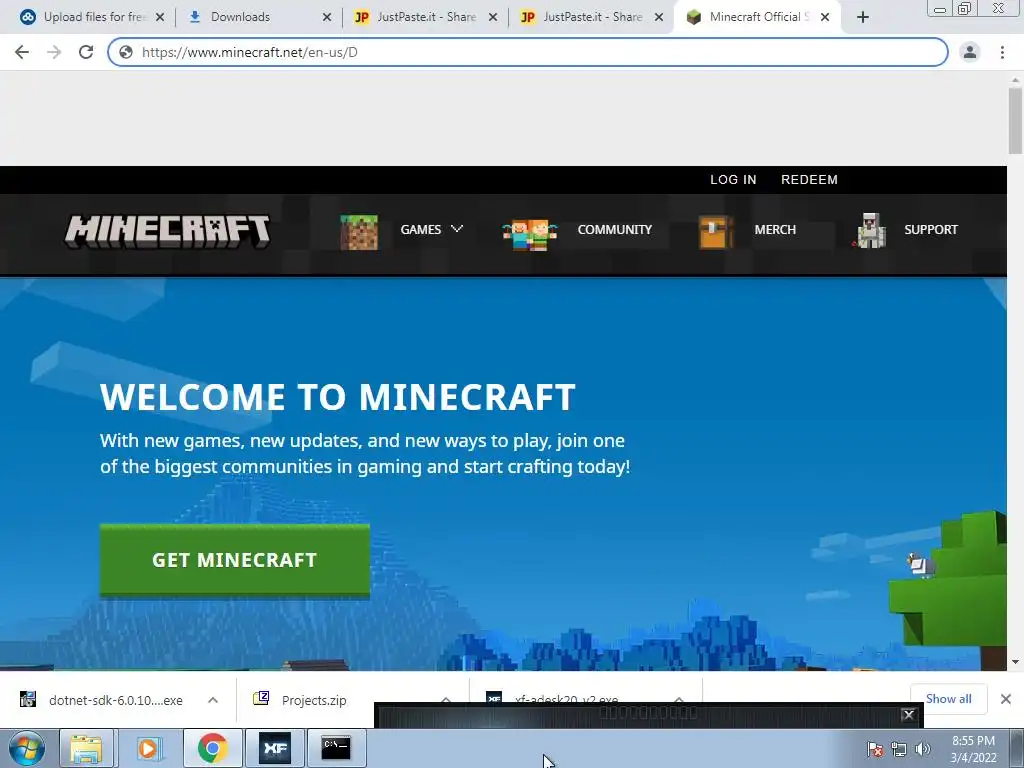Click the grass block icon beside Games
Screen dimensions: 1024x768
tap(359, 231)
